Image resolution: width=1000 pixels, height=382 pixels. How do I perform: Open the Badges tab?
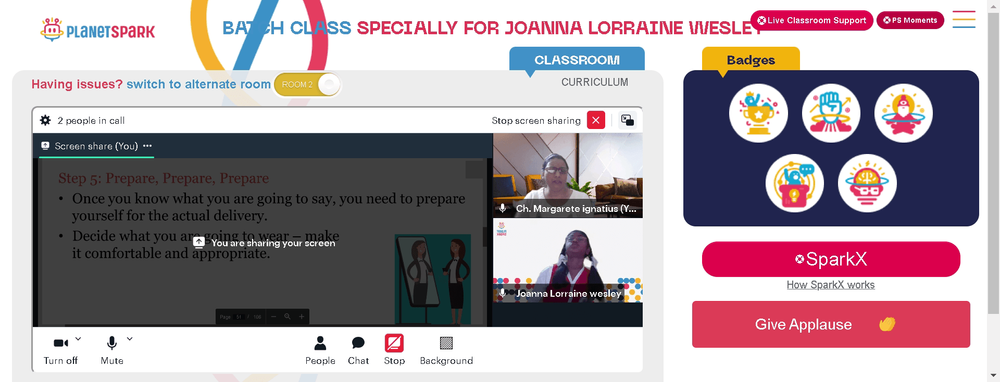(x=751, y=60)
